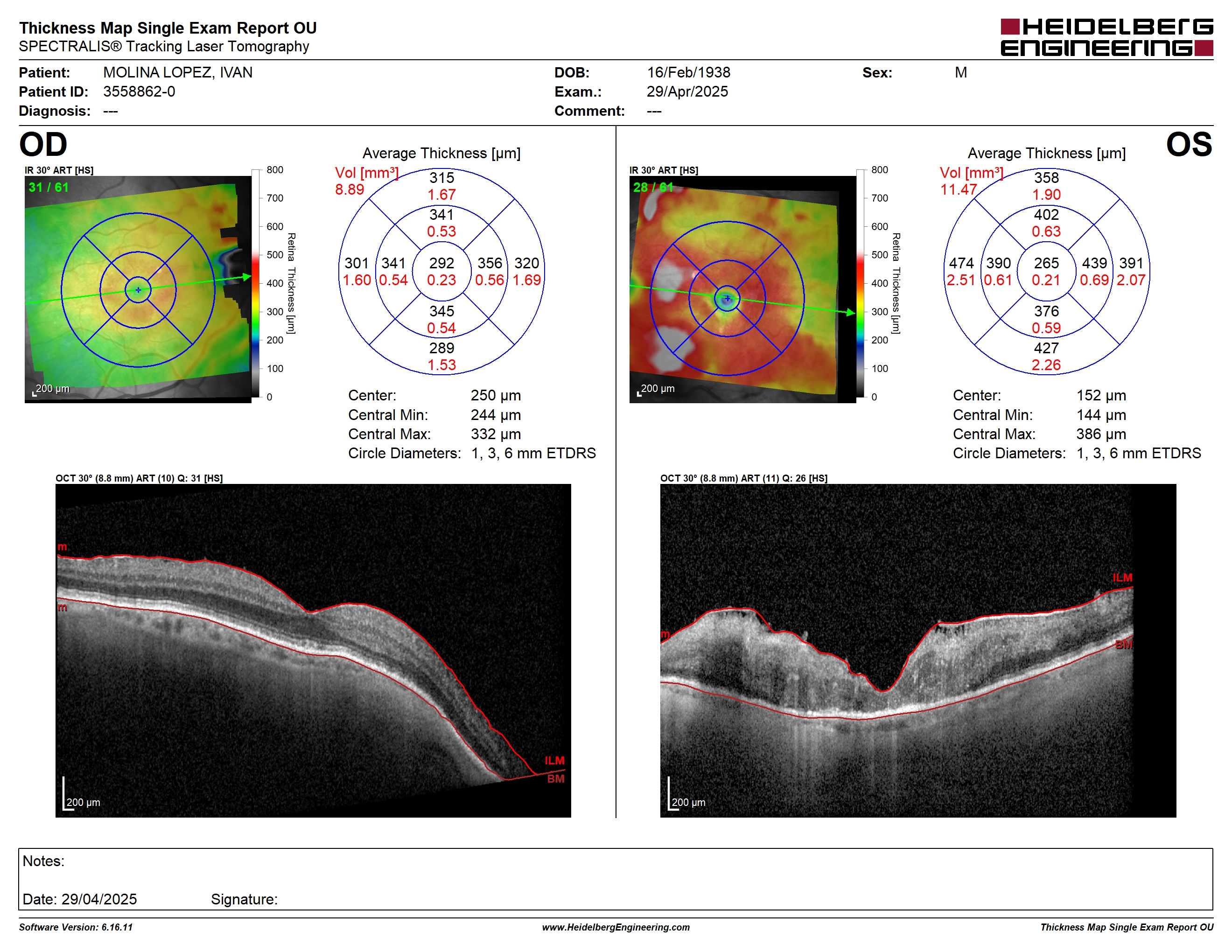Click the OD eye heading
The image size is (1232, 952).
pos(43,144)
